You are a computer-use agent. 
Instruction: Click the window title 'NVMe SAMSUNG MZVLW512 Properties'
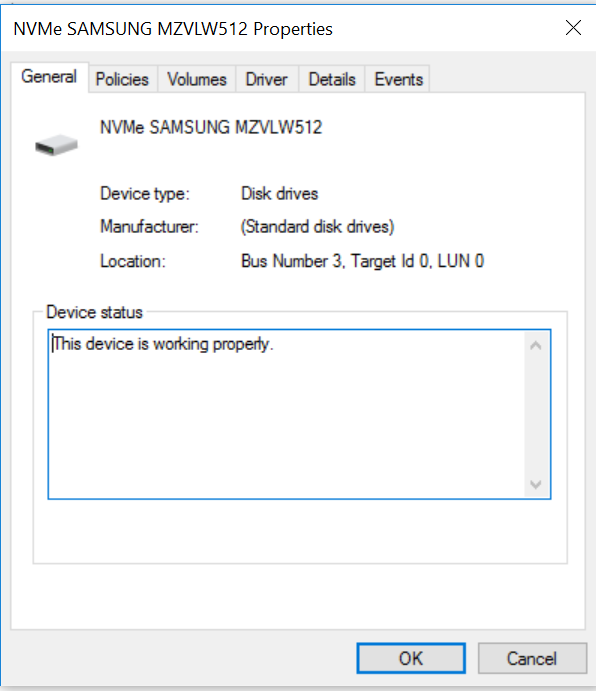173,29
